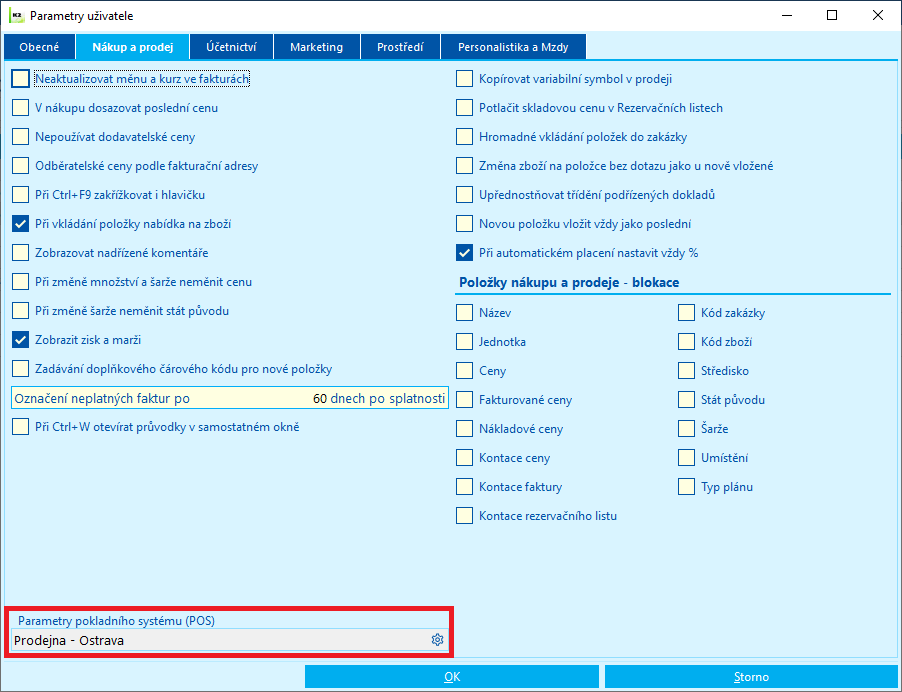This screenshot has height=692, width=902.
Task: Toggle Při změně šarže neměnit stát původu
Action: point(20,311)
